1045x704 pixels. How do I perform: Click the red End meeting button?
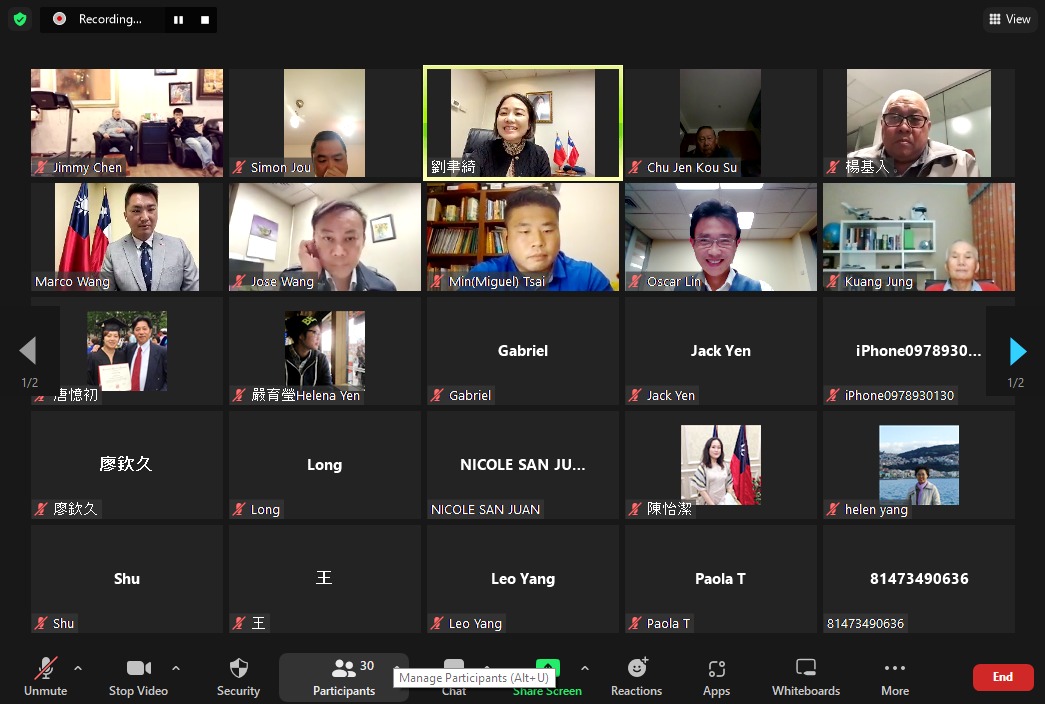[x=1002, y=677]
